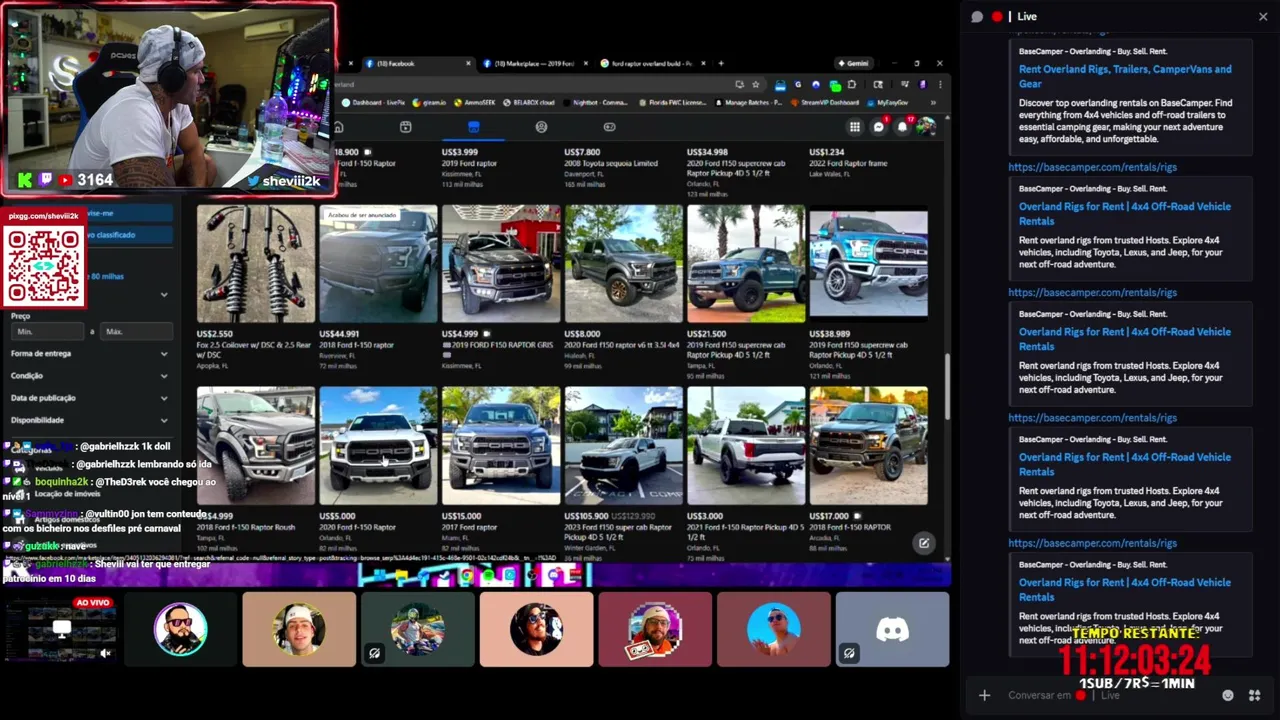Open a new Chrome tab with plus
Screen dimensions: 1280x720
[720, 63]
